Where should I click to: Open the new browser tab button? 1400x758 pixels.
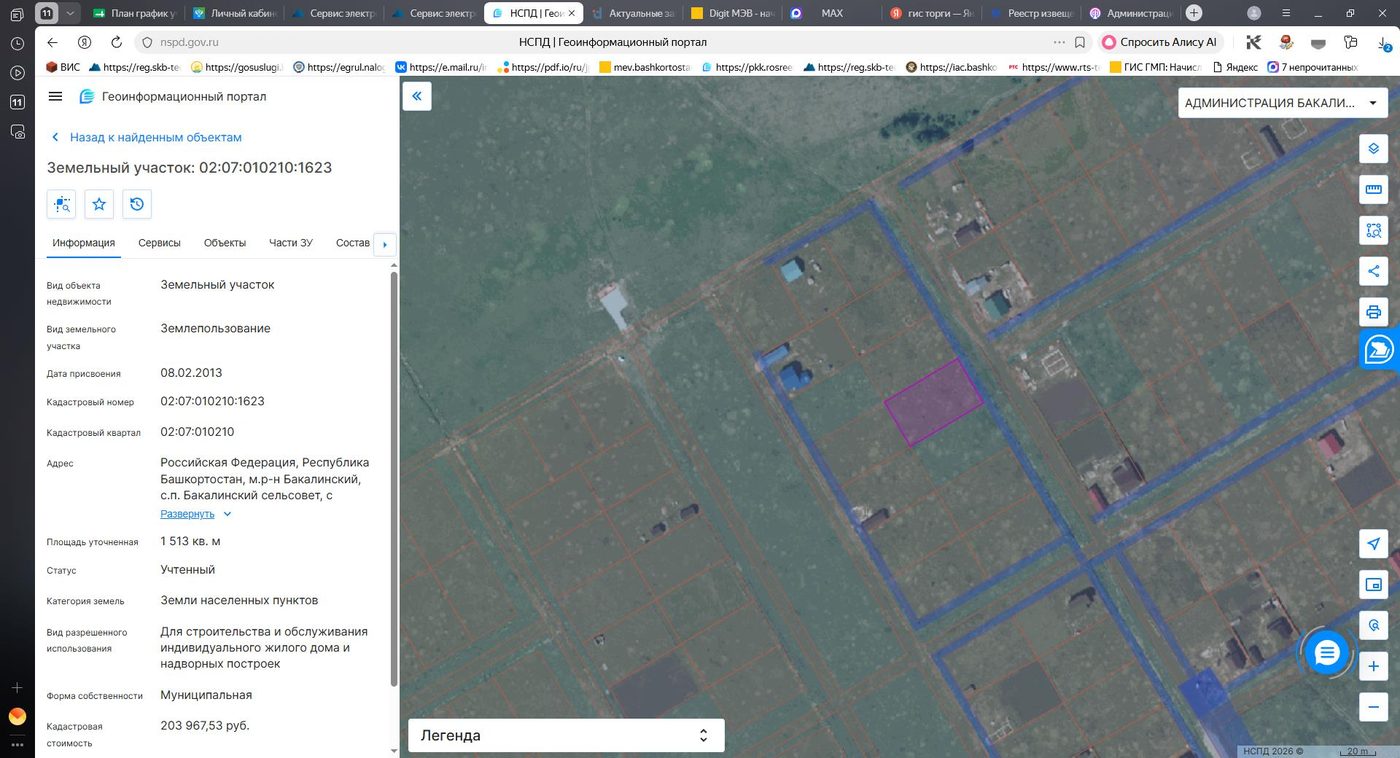click(1194, 13)
